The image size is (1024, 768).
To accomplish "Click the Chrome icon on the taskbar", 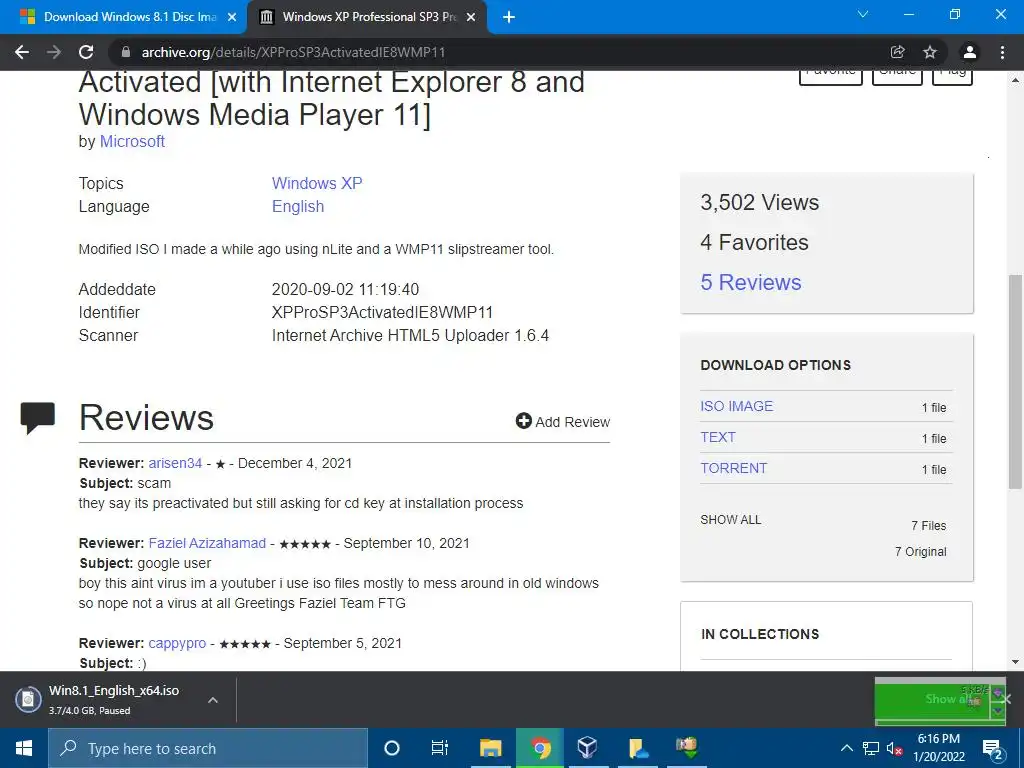I will pyautogui.click(x=540, y=748).
